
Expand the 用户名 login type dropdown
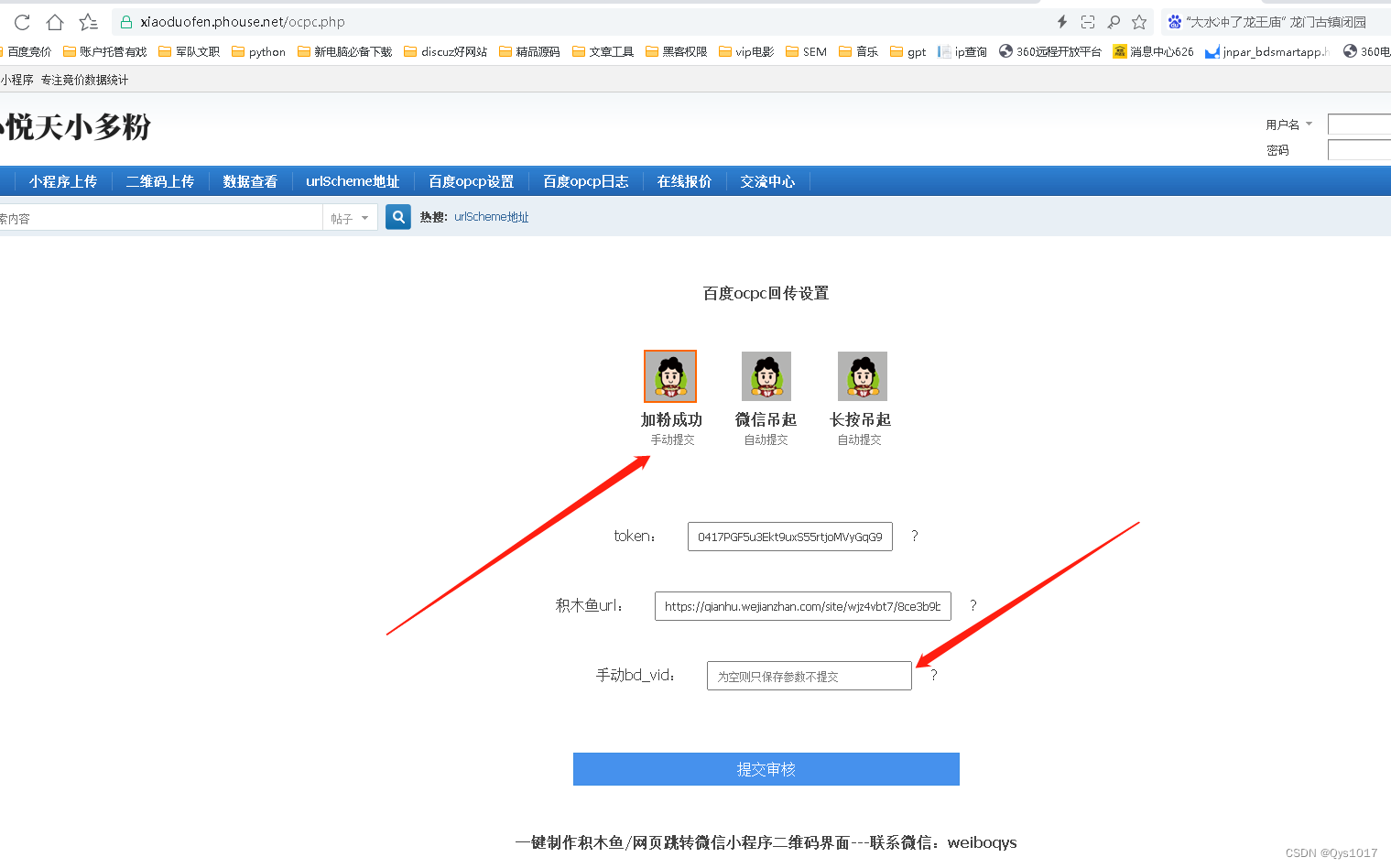tap(1289, 125)
